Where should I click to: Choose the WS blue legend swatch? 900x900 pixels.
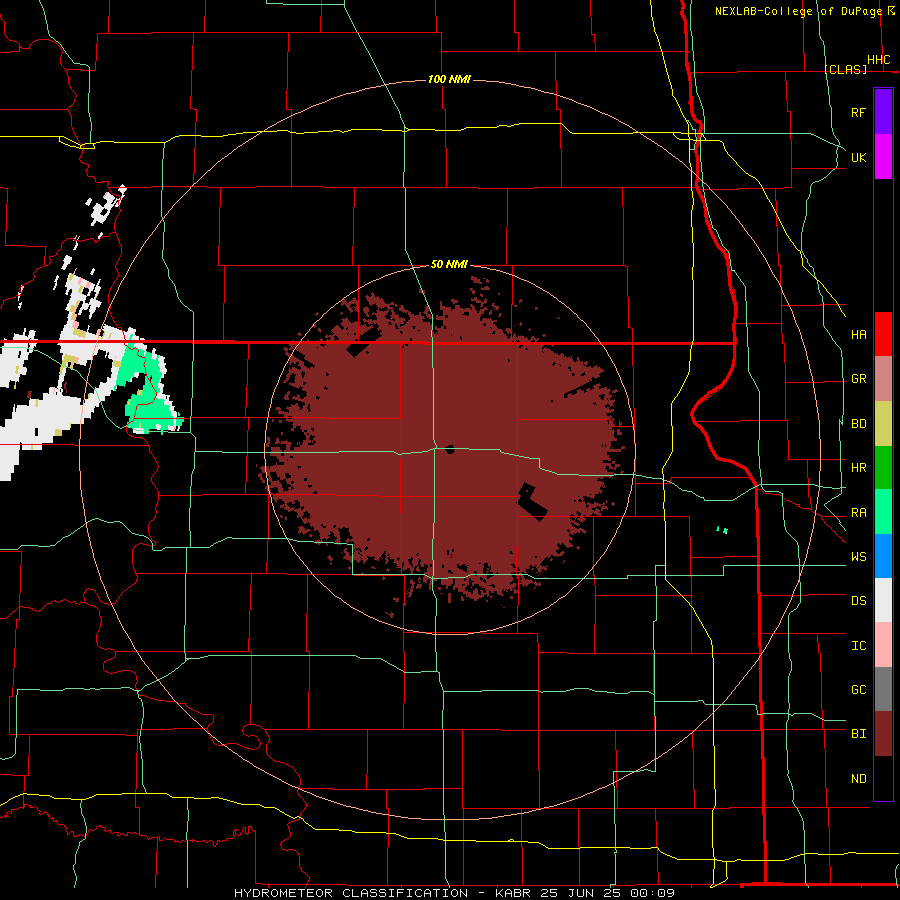click(x=883, y=556)
